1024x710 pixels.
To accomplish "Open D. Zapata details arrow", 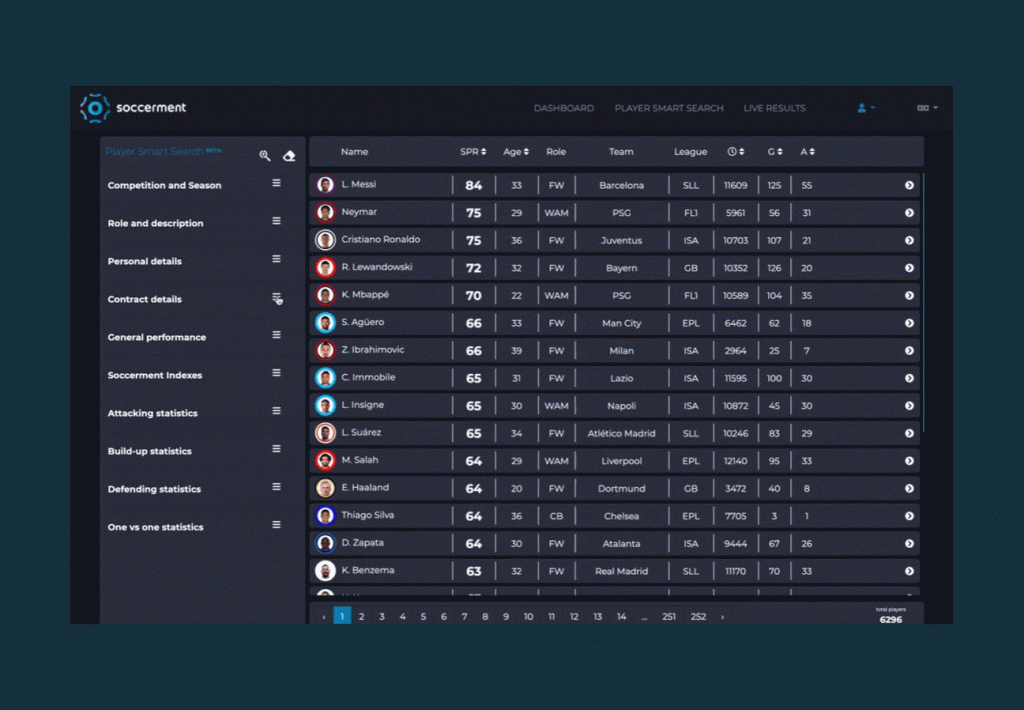I will click(x=909, y=543).
